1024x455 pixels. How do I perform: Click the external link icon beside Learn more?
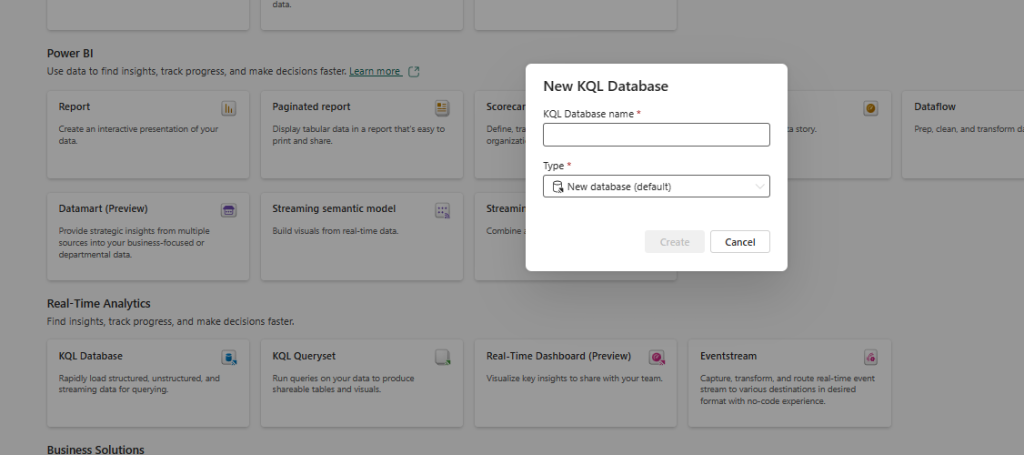(413, 72)
